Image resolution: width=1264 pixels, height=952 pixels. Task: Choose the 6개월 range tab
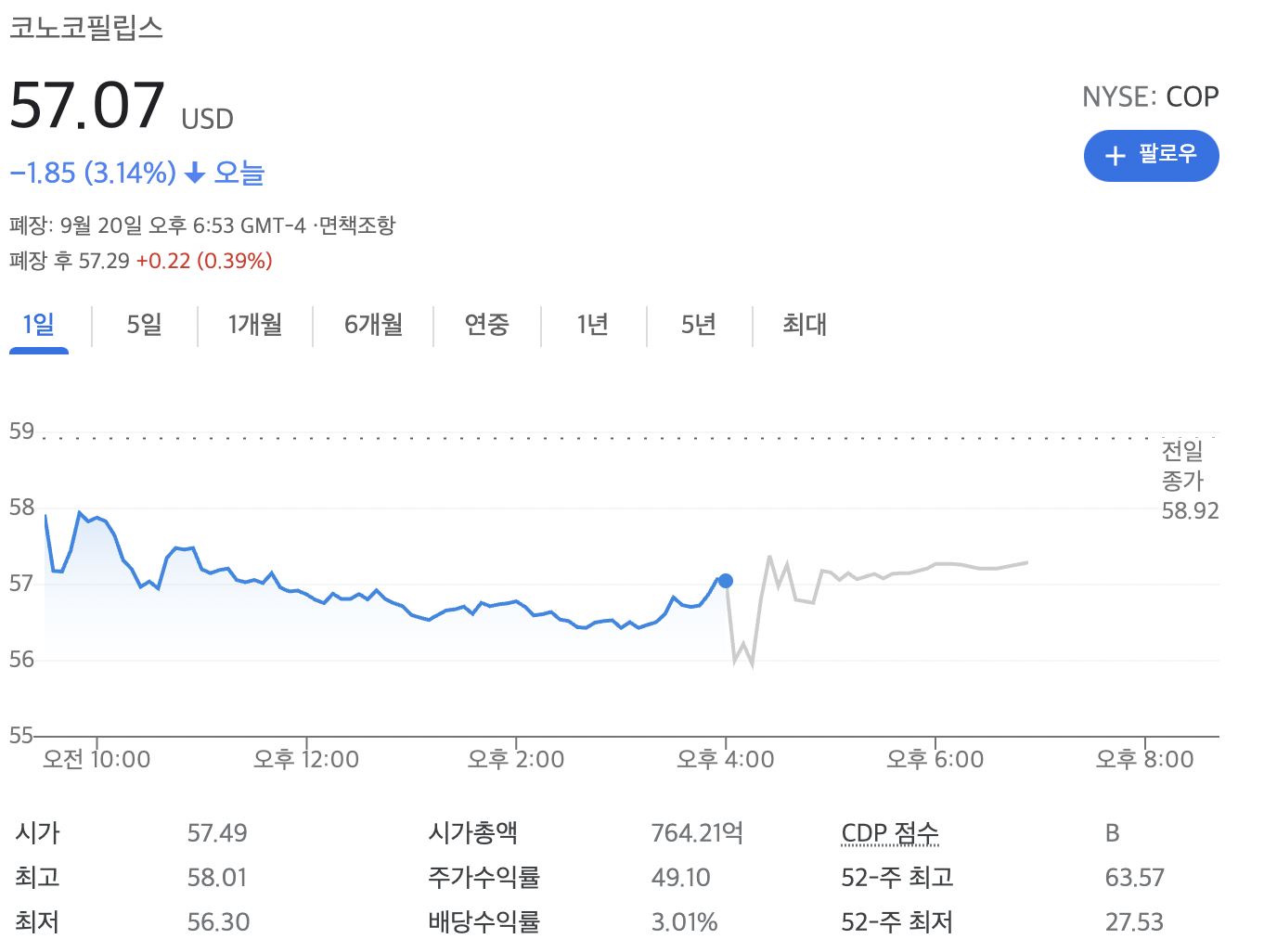coord(374,325)
